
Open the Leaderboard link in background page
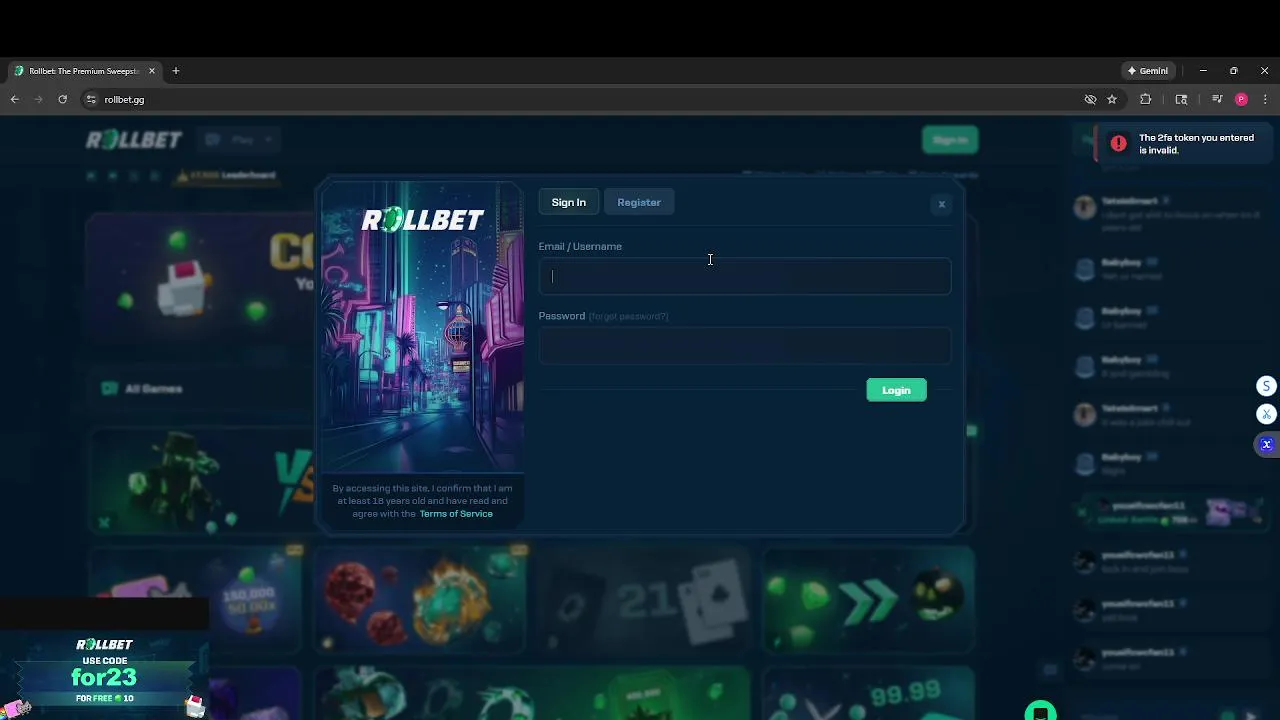[226, 175]
